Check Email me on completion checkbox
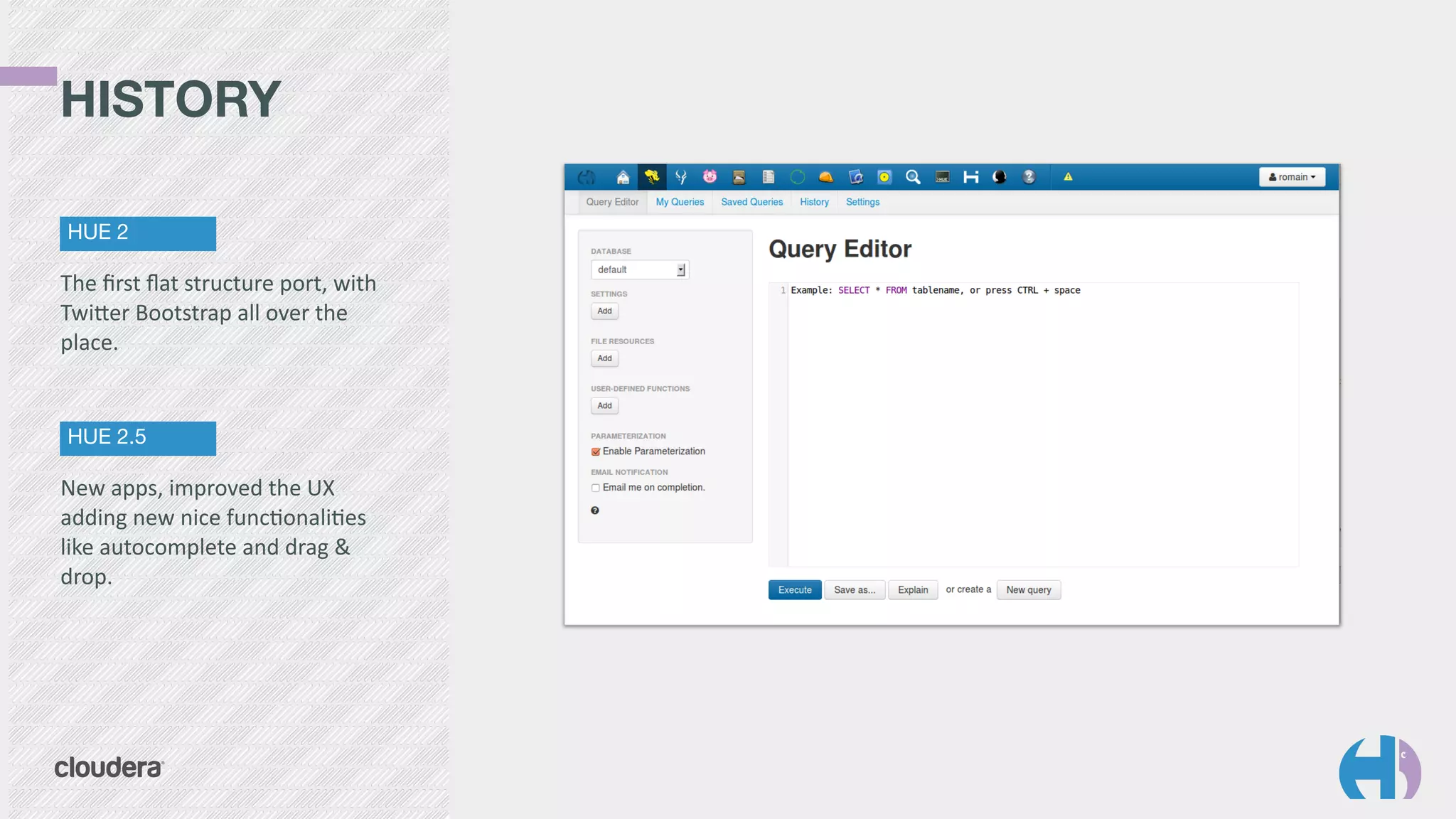1456x819 pixels. (596, 488)
